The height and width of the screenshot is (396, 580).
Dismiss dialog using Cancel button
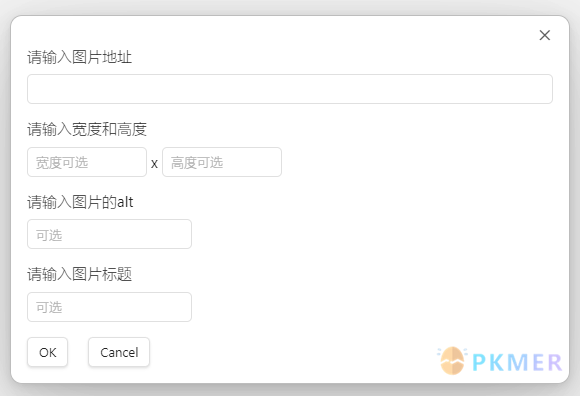coord(119,352)
